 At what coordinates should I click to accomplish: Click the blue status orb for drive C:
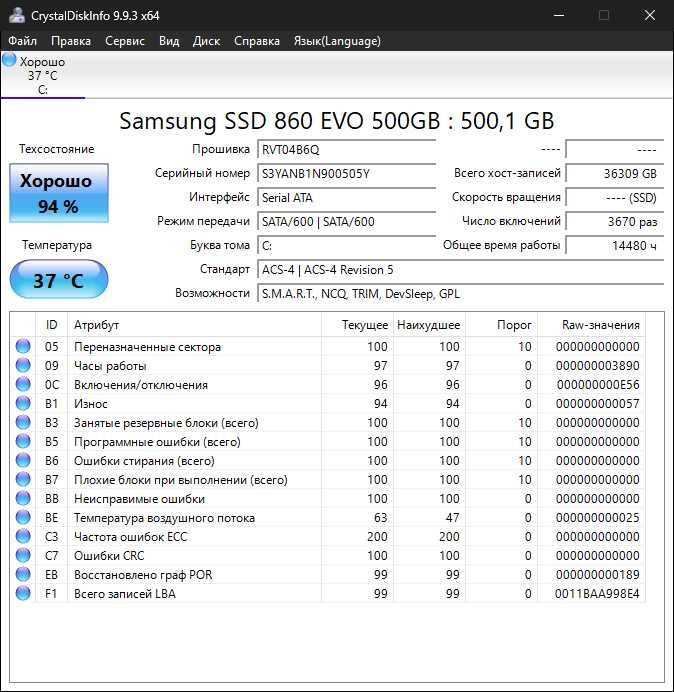tap(9, 60)
